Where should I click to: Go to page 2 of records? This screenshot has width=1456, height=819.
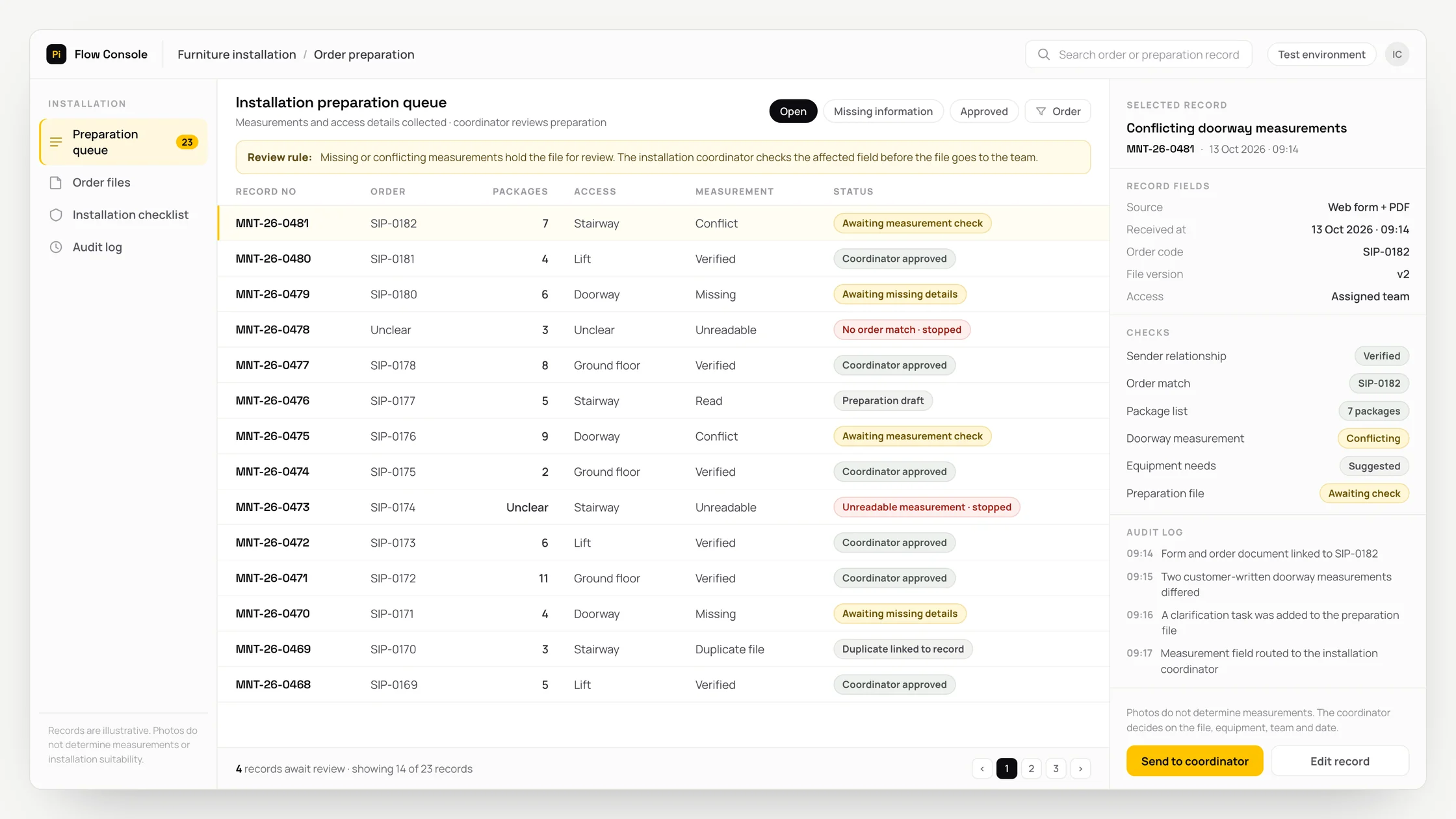coord(1032,769)
